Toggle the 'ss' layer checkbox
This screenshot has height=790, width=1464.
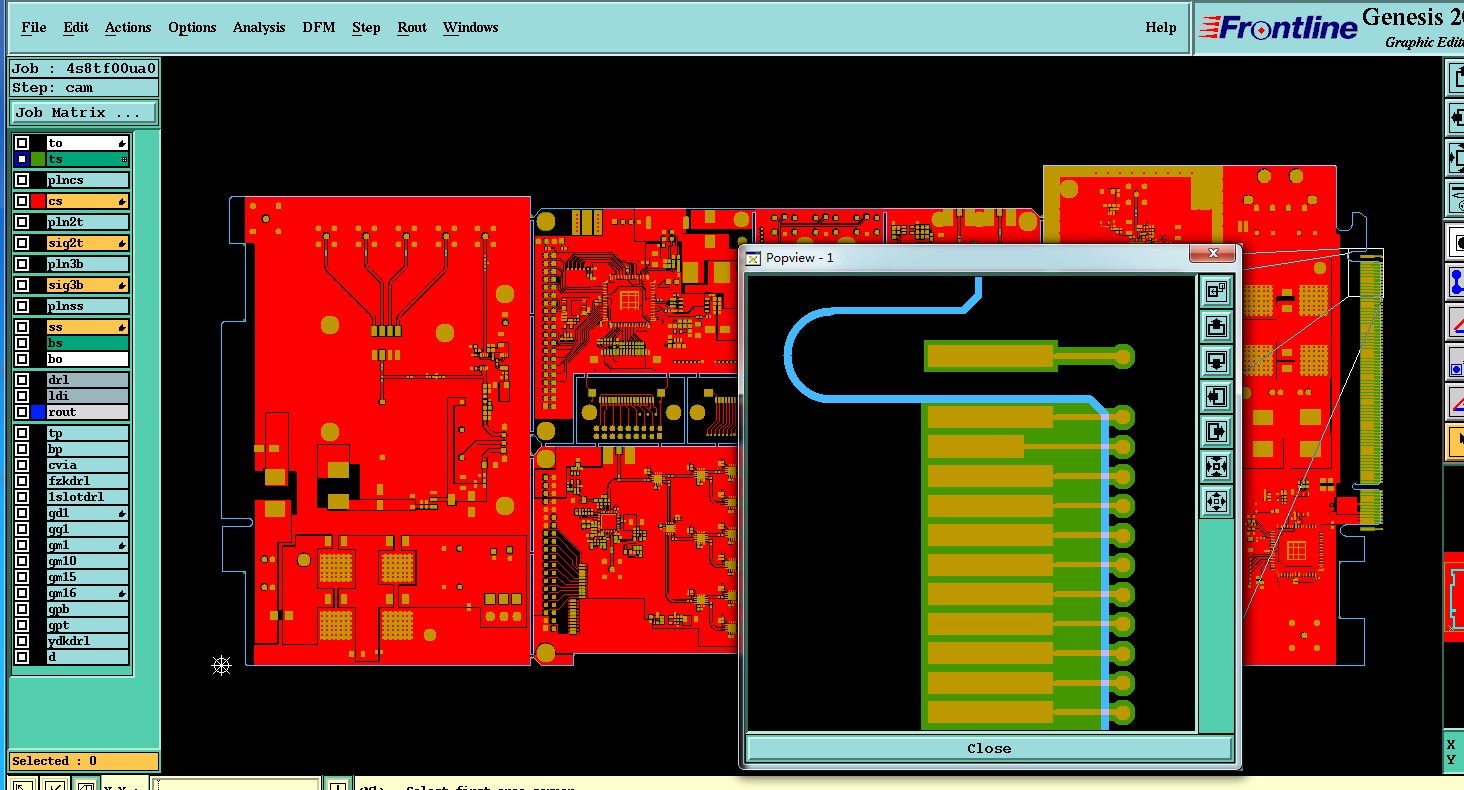click(22, 327)
